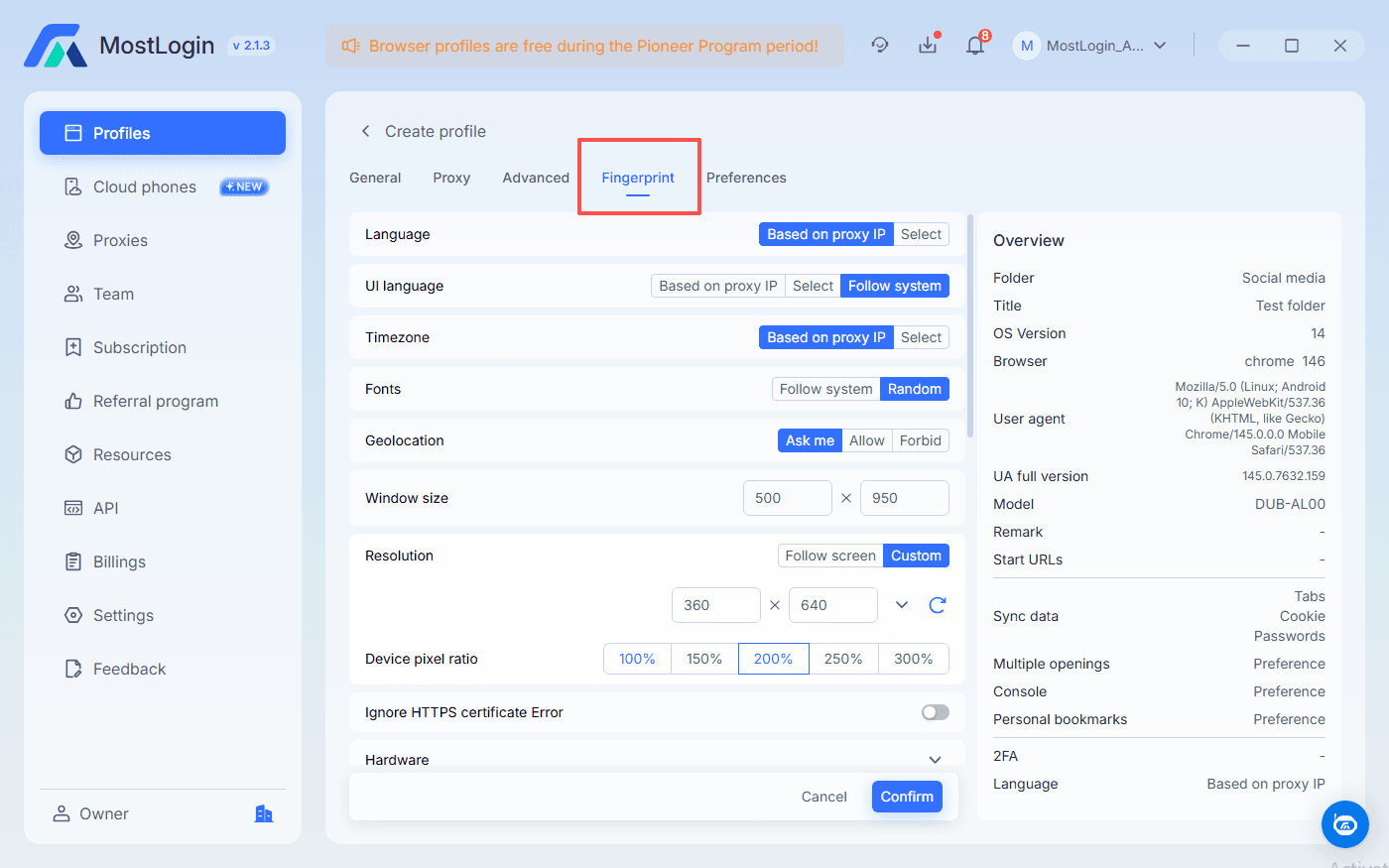Click the window width input field
Image resolution: width=1389 pixels, height=868 pixels.
(787, 498)
